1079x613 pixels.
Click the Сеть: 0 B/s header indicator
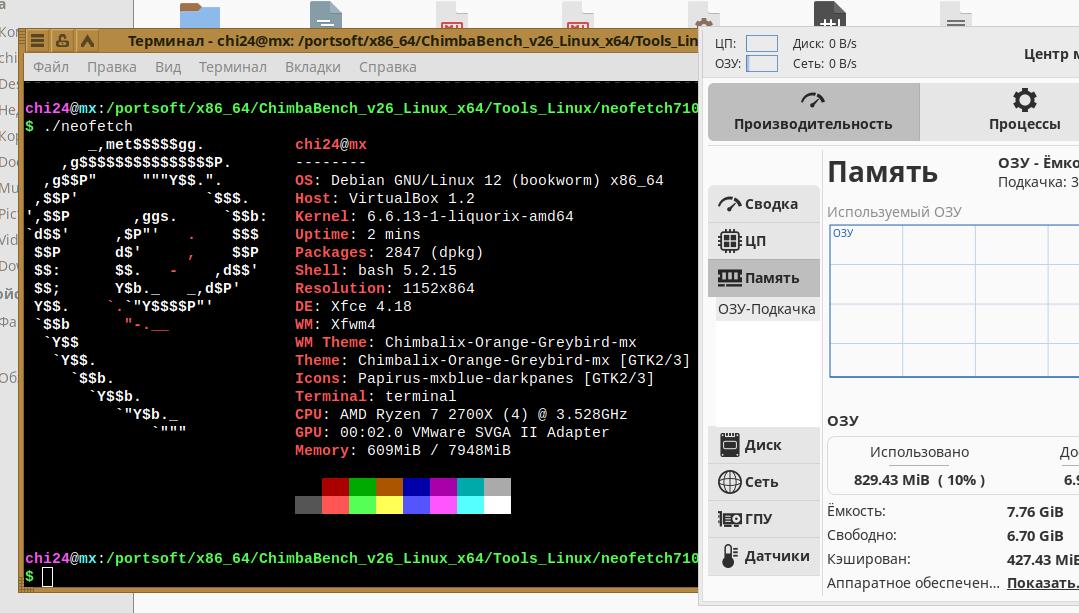click(x=824, y=63)
